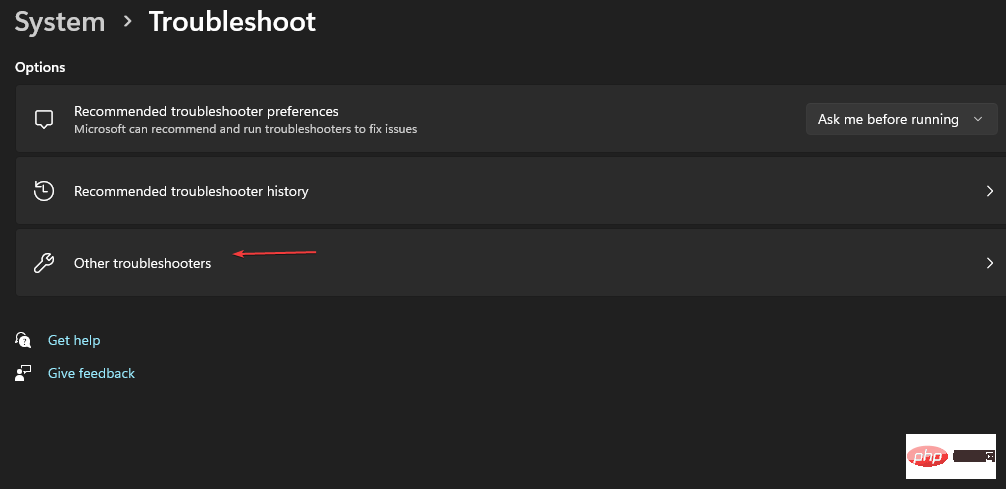1006x489 pixels.
Task: Click the php logo watermark
Action: coord(926,456)
